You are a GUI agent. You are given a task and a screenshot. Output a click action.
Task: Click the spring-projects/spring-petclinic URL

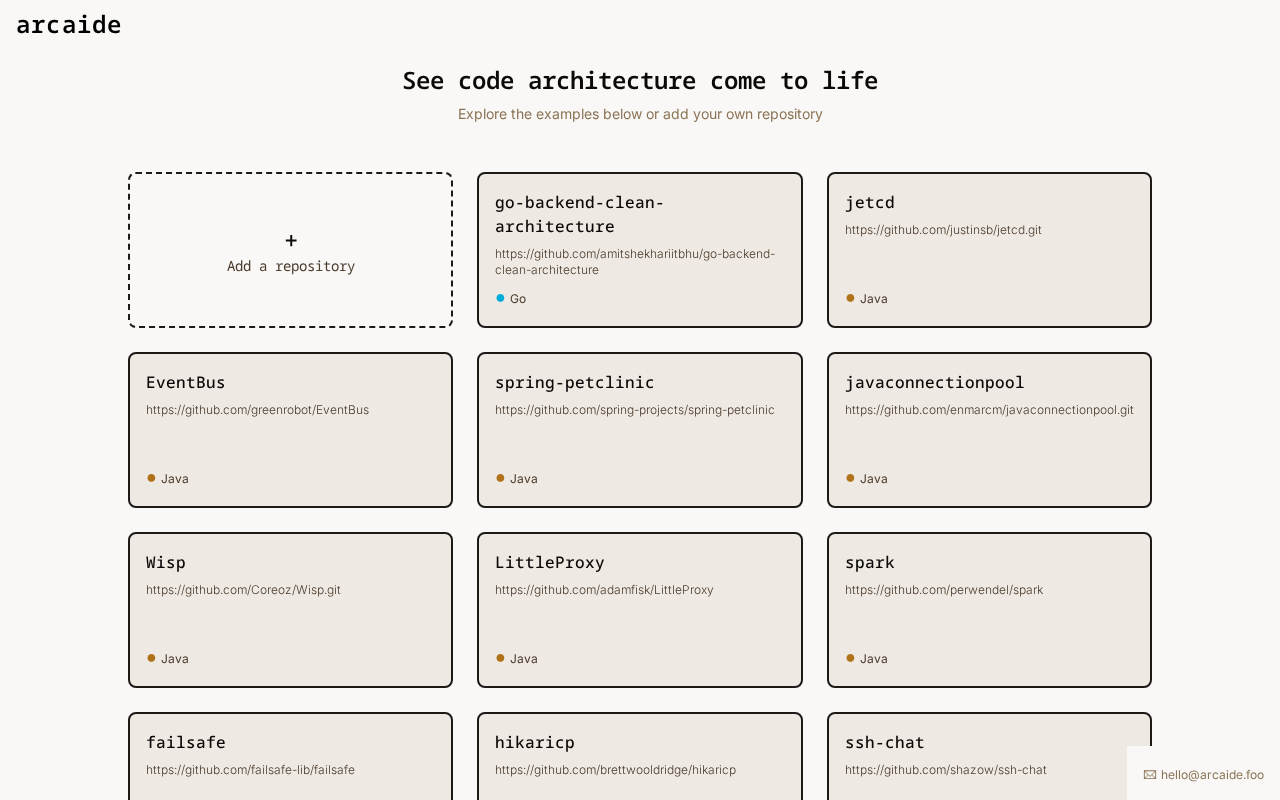click(635, 410)
